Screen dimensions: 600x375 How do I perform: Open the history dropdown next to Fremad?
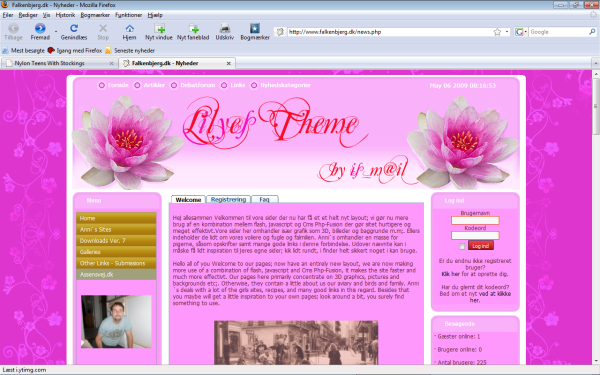[56, 31]
